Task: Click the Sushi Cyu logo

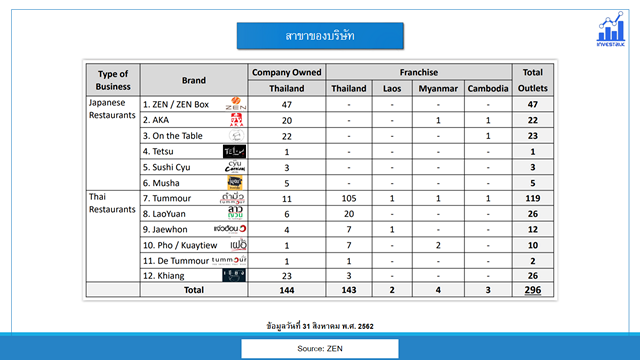Action: (235, 167)
